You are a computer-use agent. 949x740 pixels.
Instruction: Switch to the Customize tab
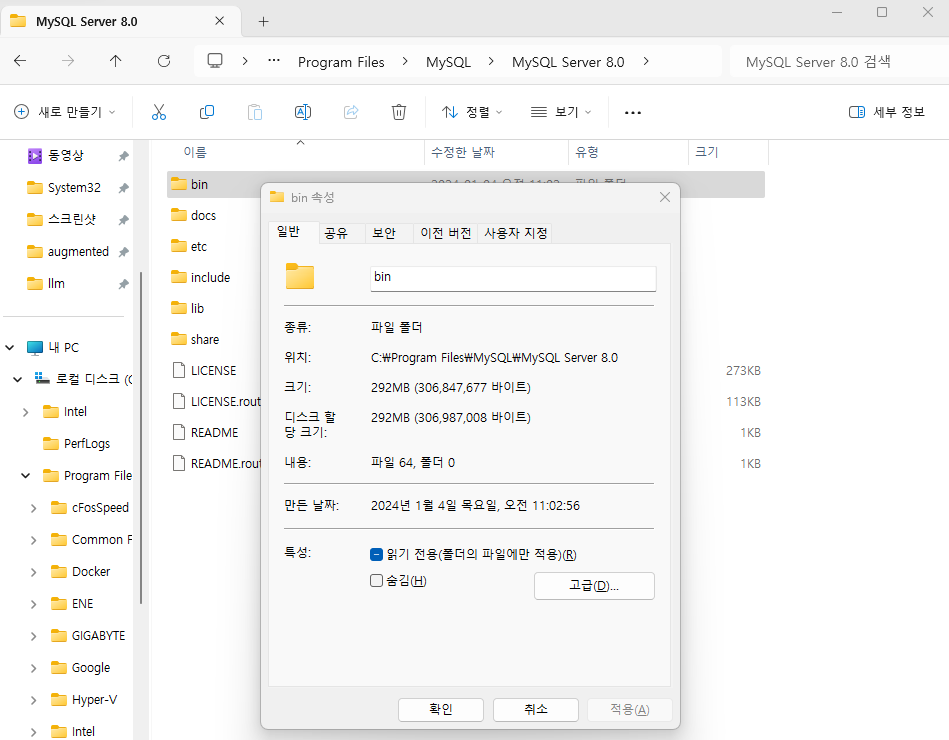point(516,233)
